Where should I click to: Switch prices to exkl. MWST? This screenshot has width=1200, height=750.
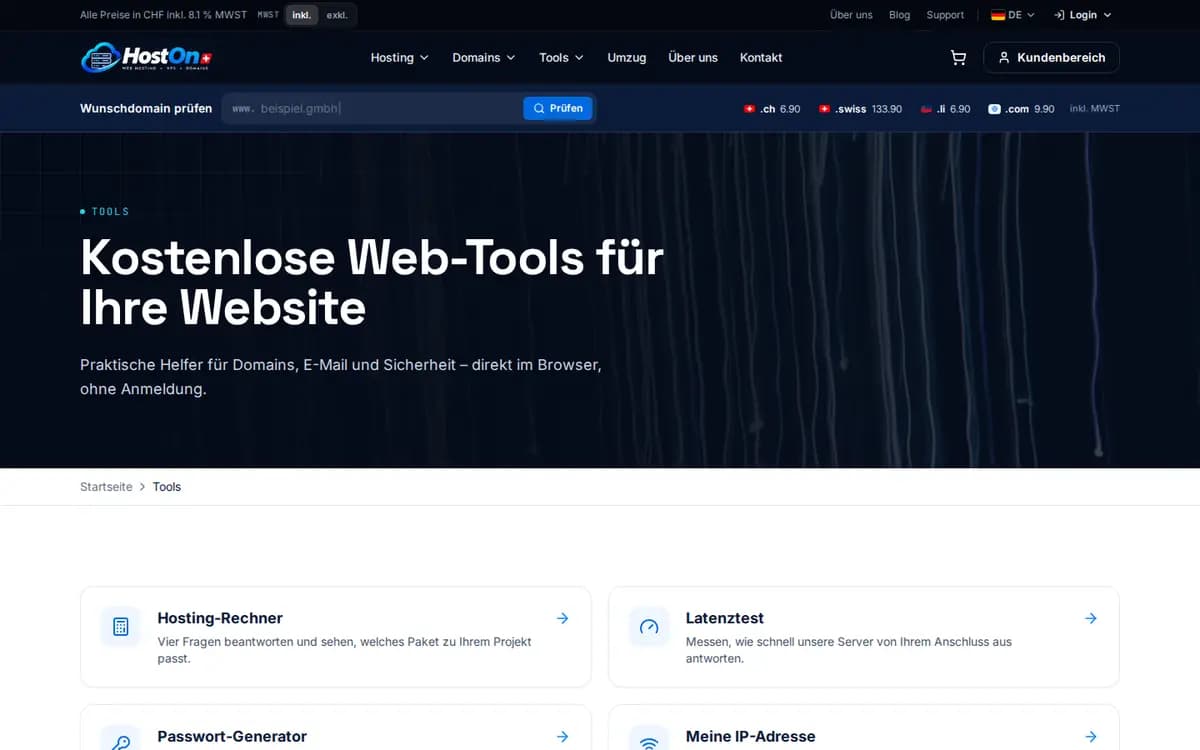(x=337, y=15)
